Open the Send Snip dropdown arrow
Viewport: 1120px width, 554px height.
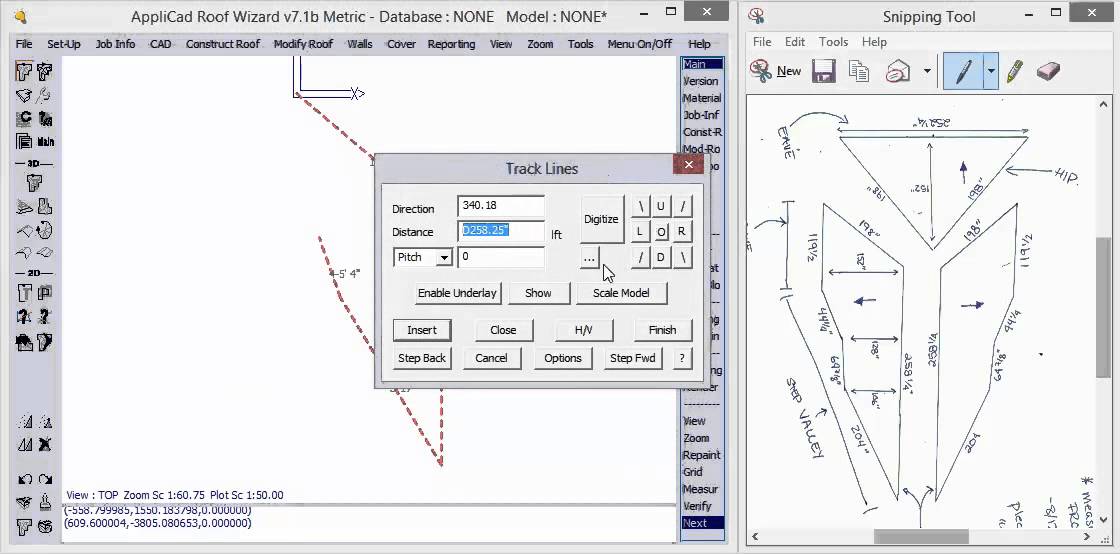[927, 71]
